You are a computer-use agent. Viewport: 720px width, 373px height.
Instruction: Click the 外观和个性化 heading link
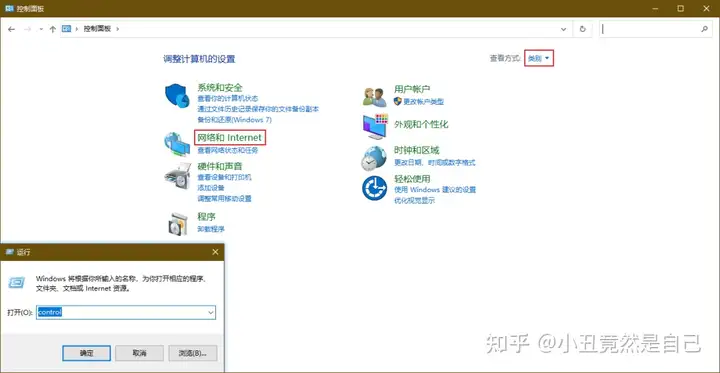(x=421, y=124)
